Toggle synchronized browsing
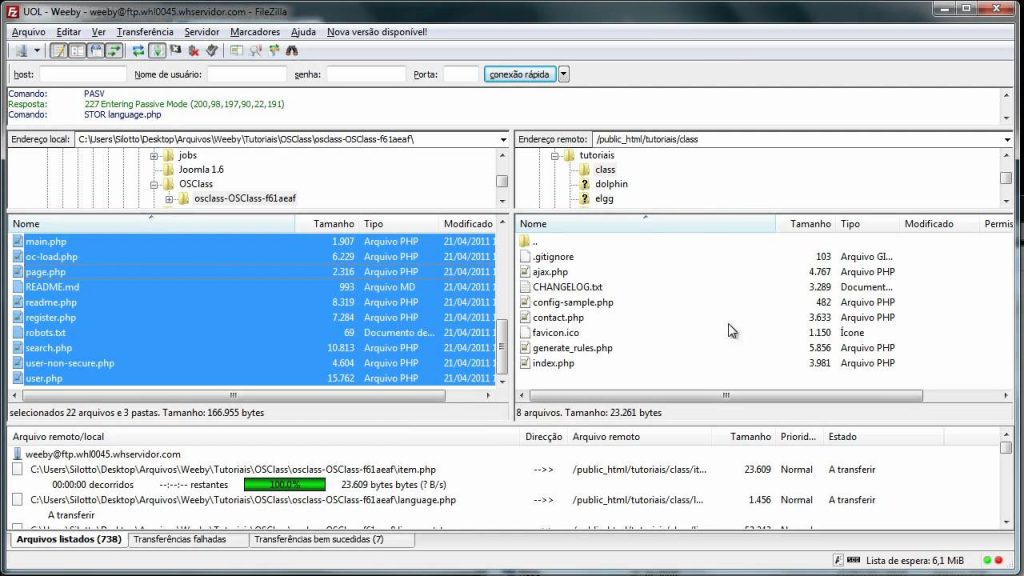This screenshot has width=1024, height=576. point(274,50)
